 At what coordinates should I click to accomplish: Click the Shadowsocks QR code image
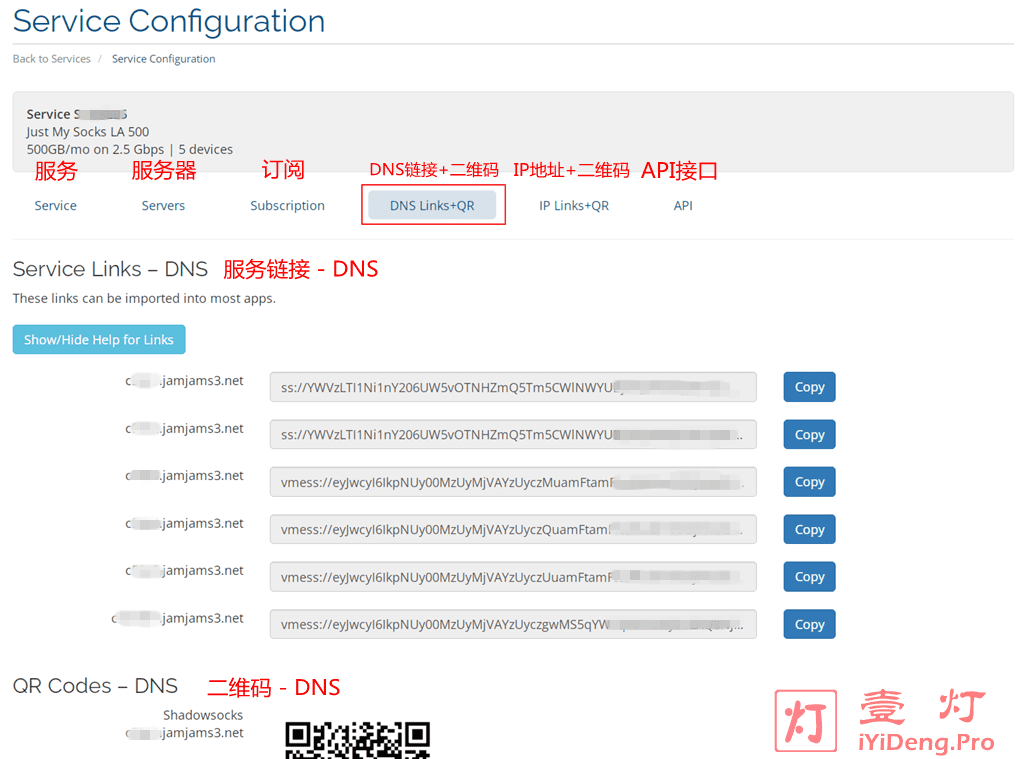(x=358, y=740)
